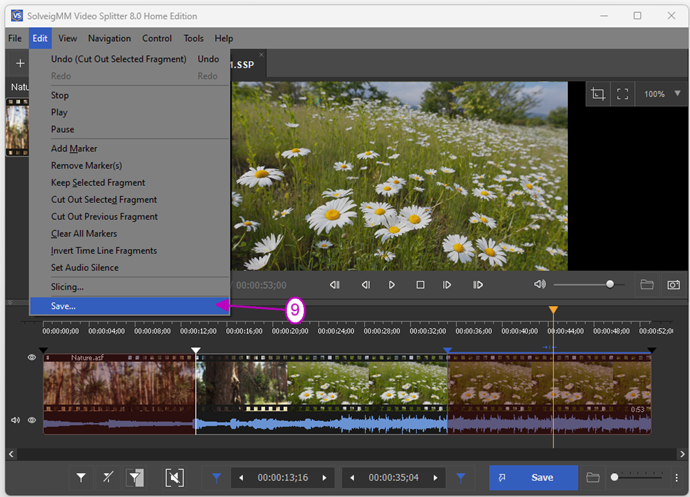Click the keep selected fragment icon

coord(136,478)
